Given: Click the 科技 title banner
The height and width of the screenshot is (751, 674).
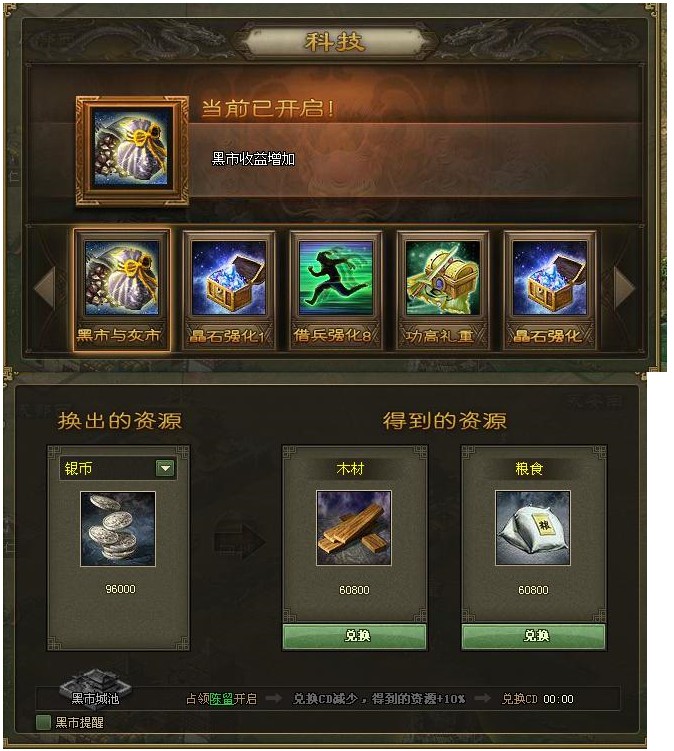Looking at the screenshot, I should [x=335, y=43].
